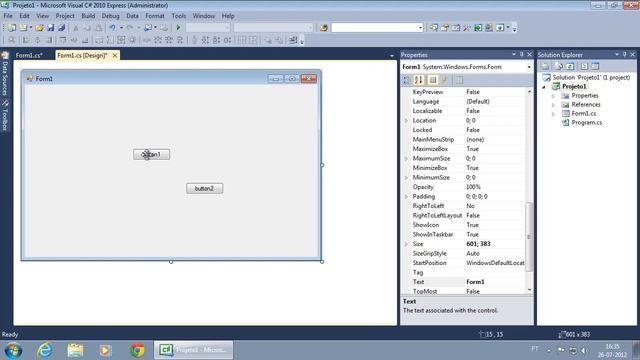Viewport: 640px width, 360px height.
Task: Open the Debug menu
Action: (x=110, y=16)
